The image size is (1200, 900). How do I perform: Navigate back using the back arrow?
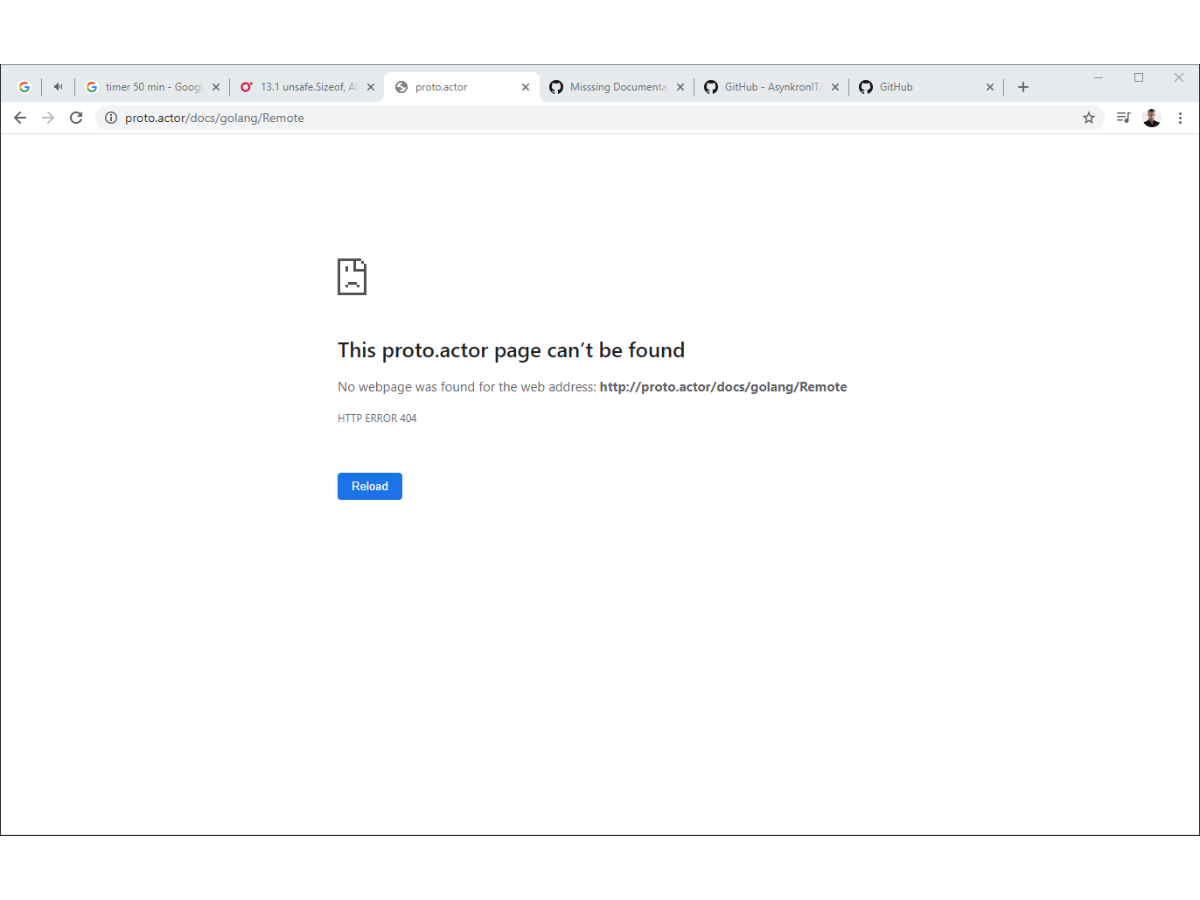click(x=20, y=117)
